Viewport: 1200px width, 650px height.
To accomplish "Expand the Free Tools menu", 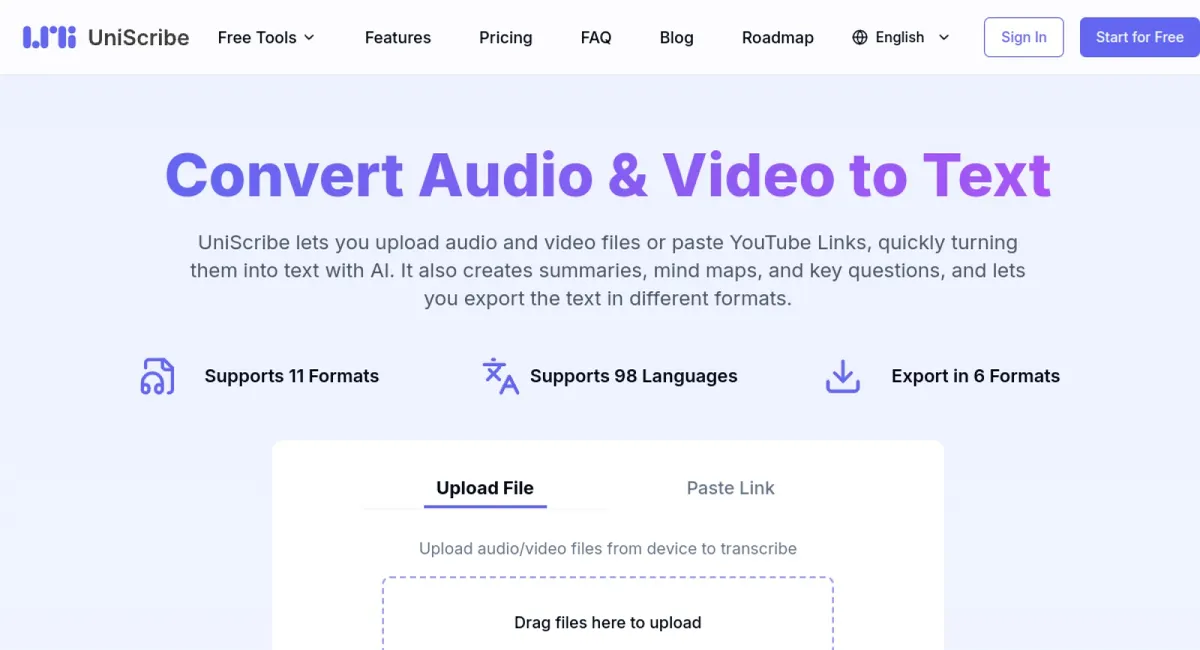I will [x=266, y=37].
